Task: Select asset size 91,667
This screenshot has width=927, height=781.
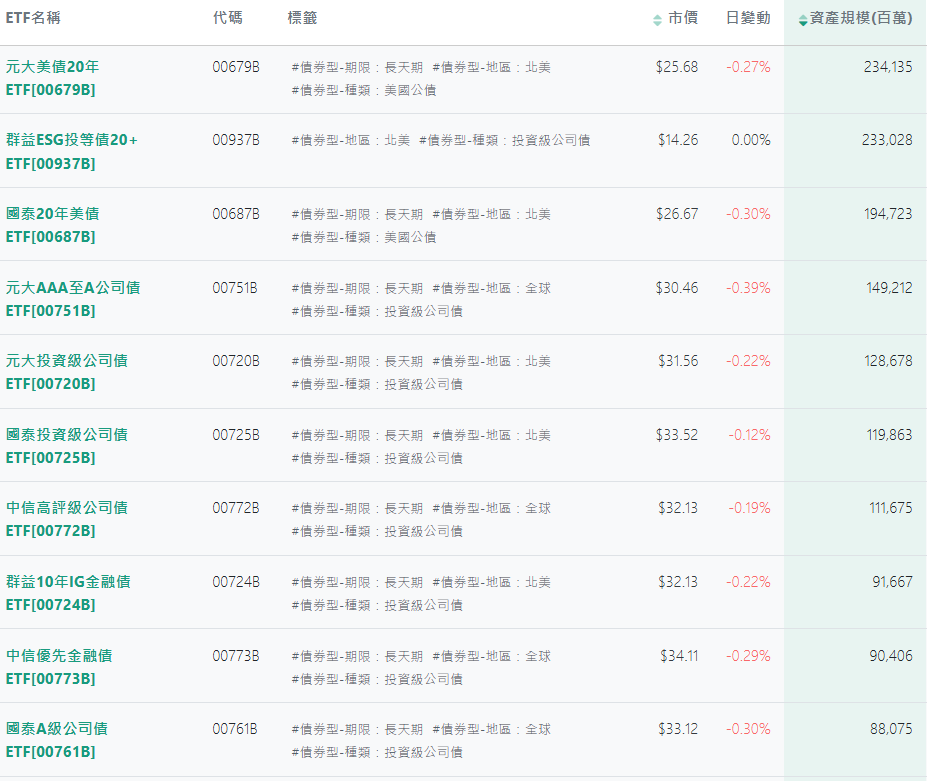Action: click(x=892, y=582)
